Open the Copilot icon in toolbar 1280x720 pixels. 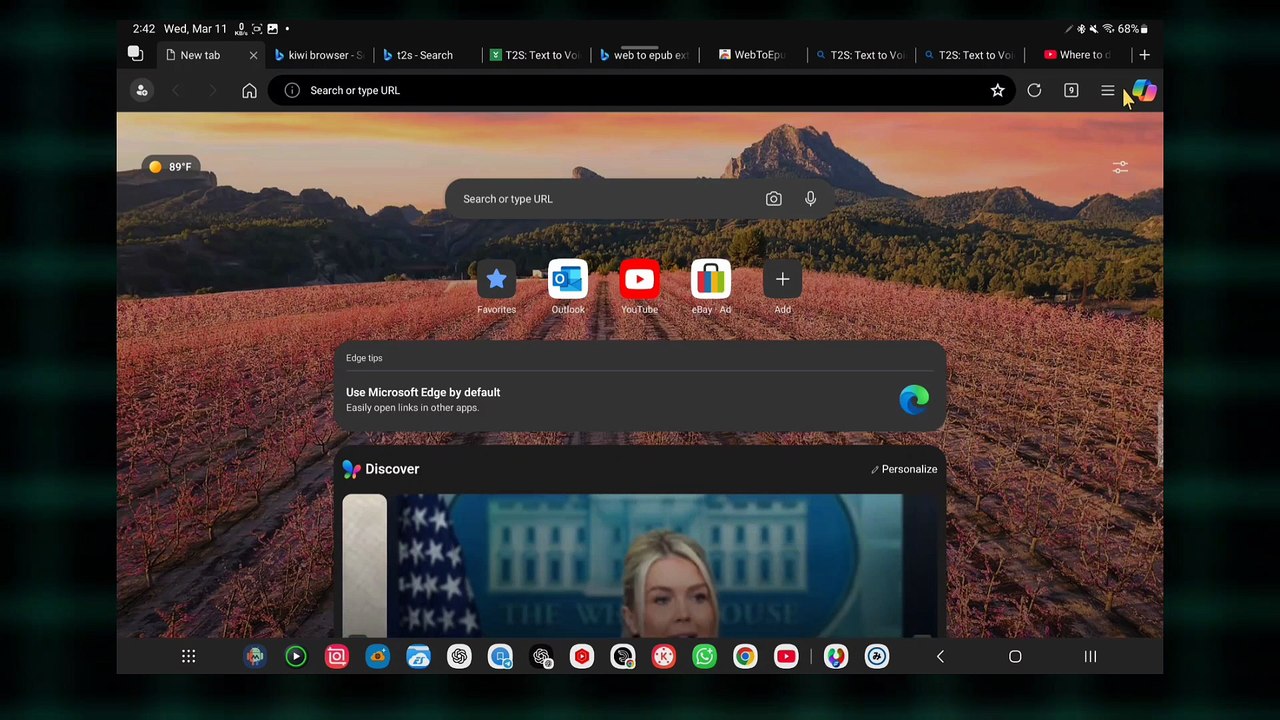coord(1144,91)
